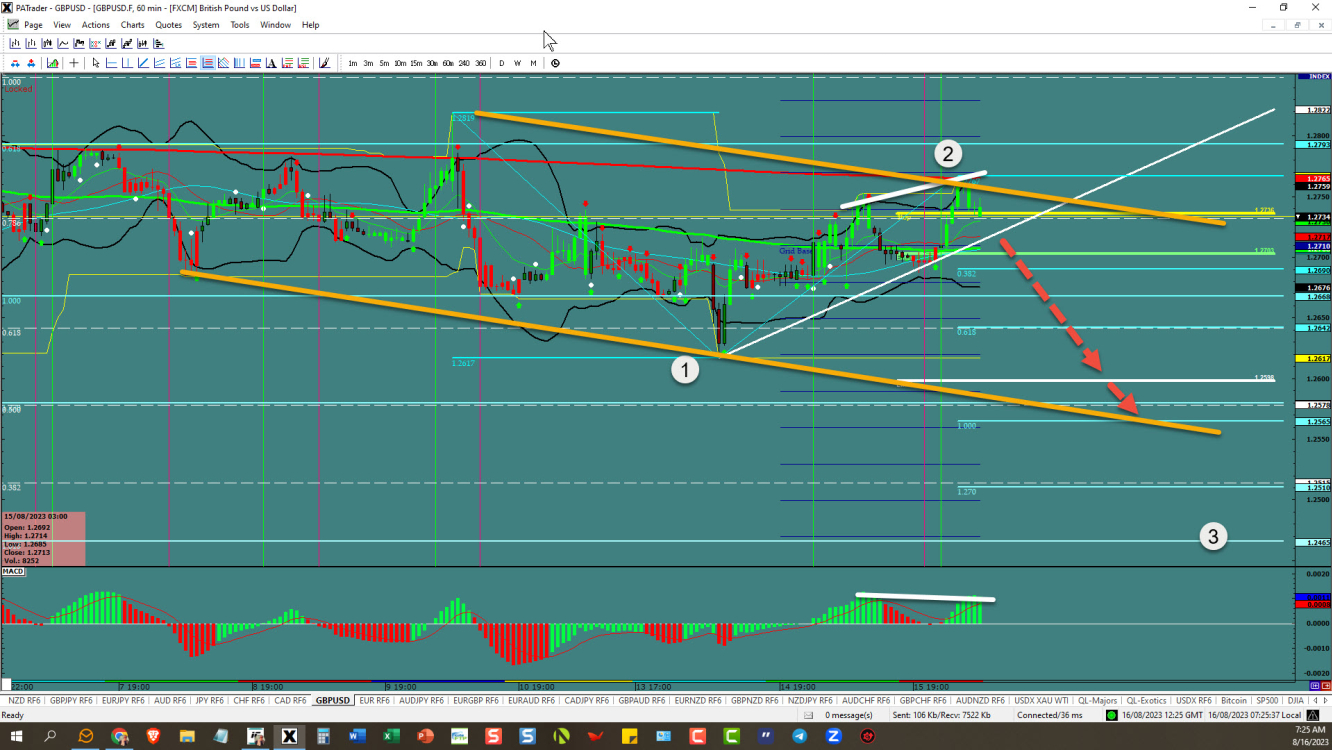Switch chart to 30m timeframe
Image resolution: width=1332 pixels, height=750 pixels.
(432, 63)
